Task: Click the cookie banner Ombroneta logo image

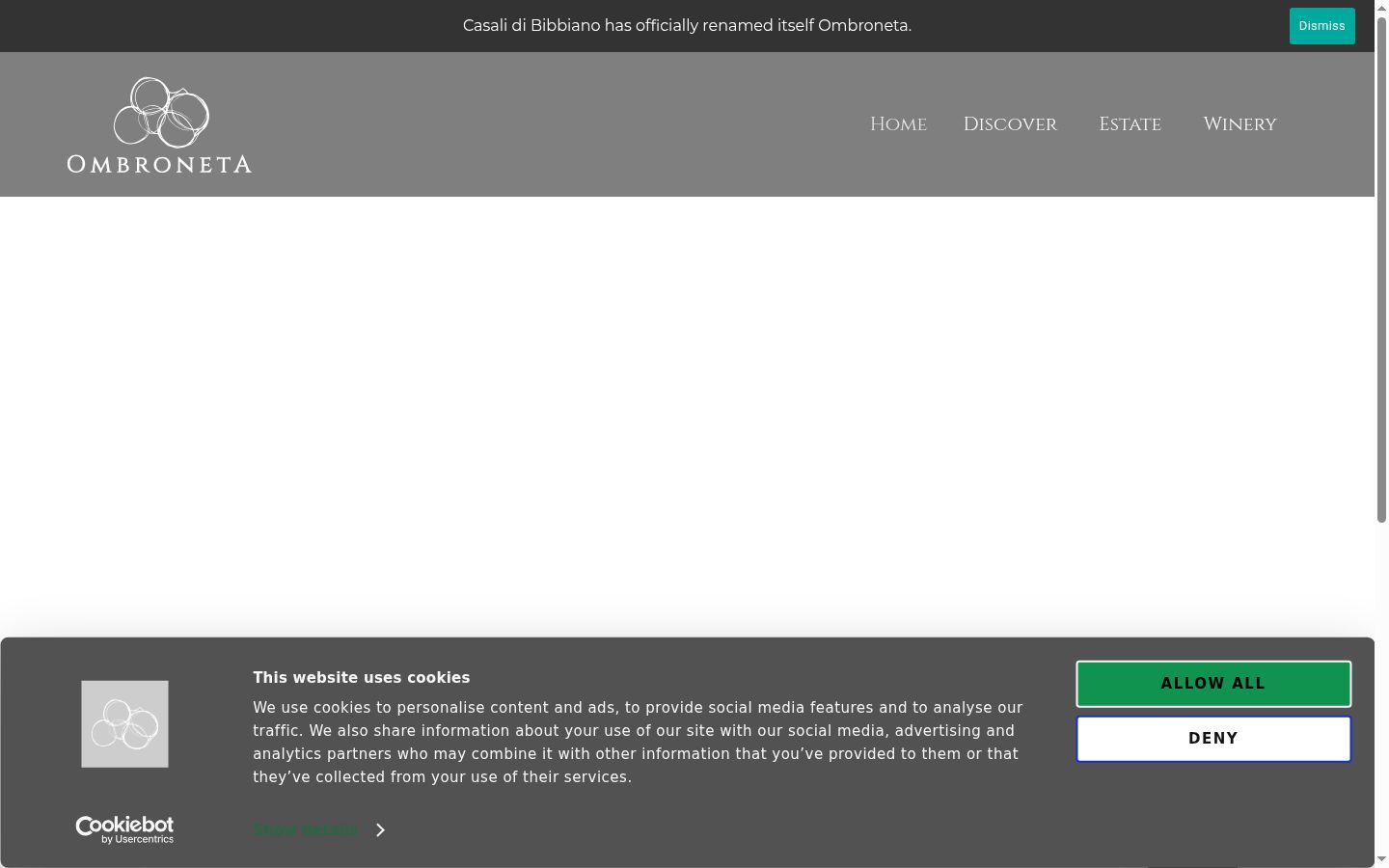Action: 124,724
